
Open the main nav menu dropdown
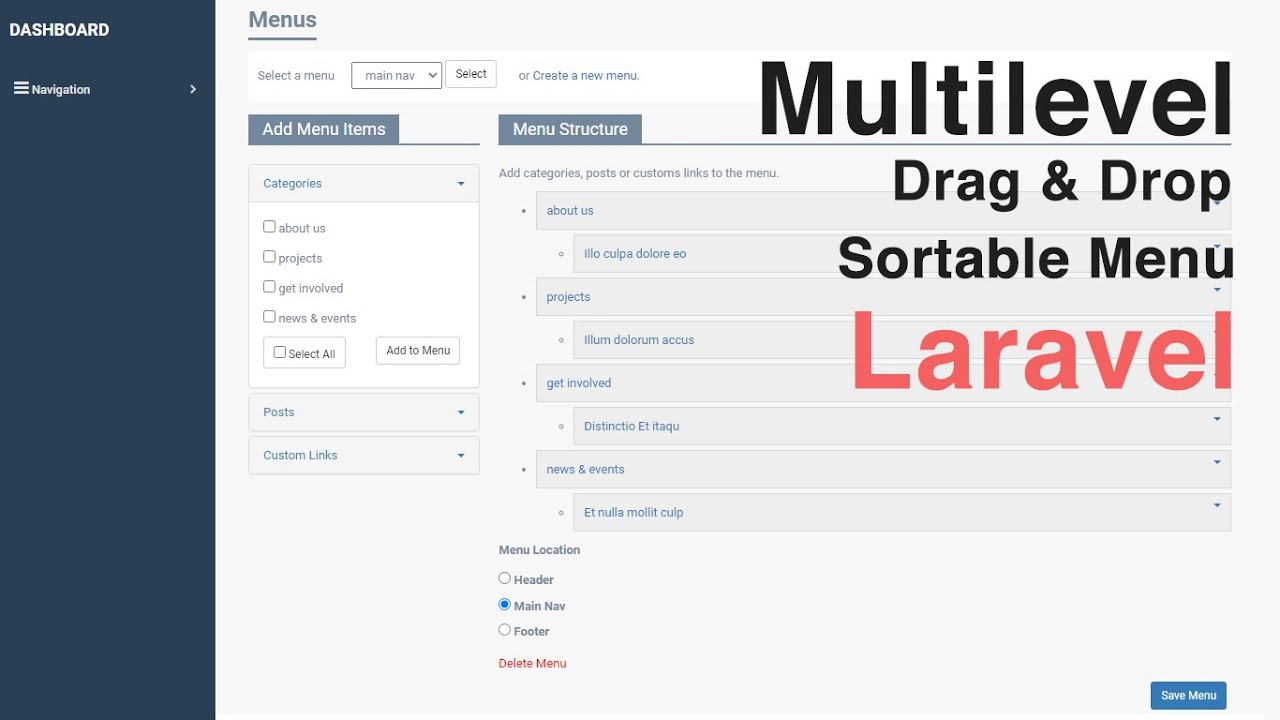coord(396,76)
